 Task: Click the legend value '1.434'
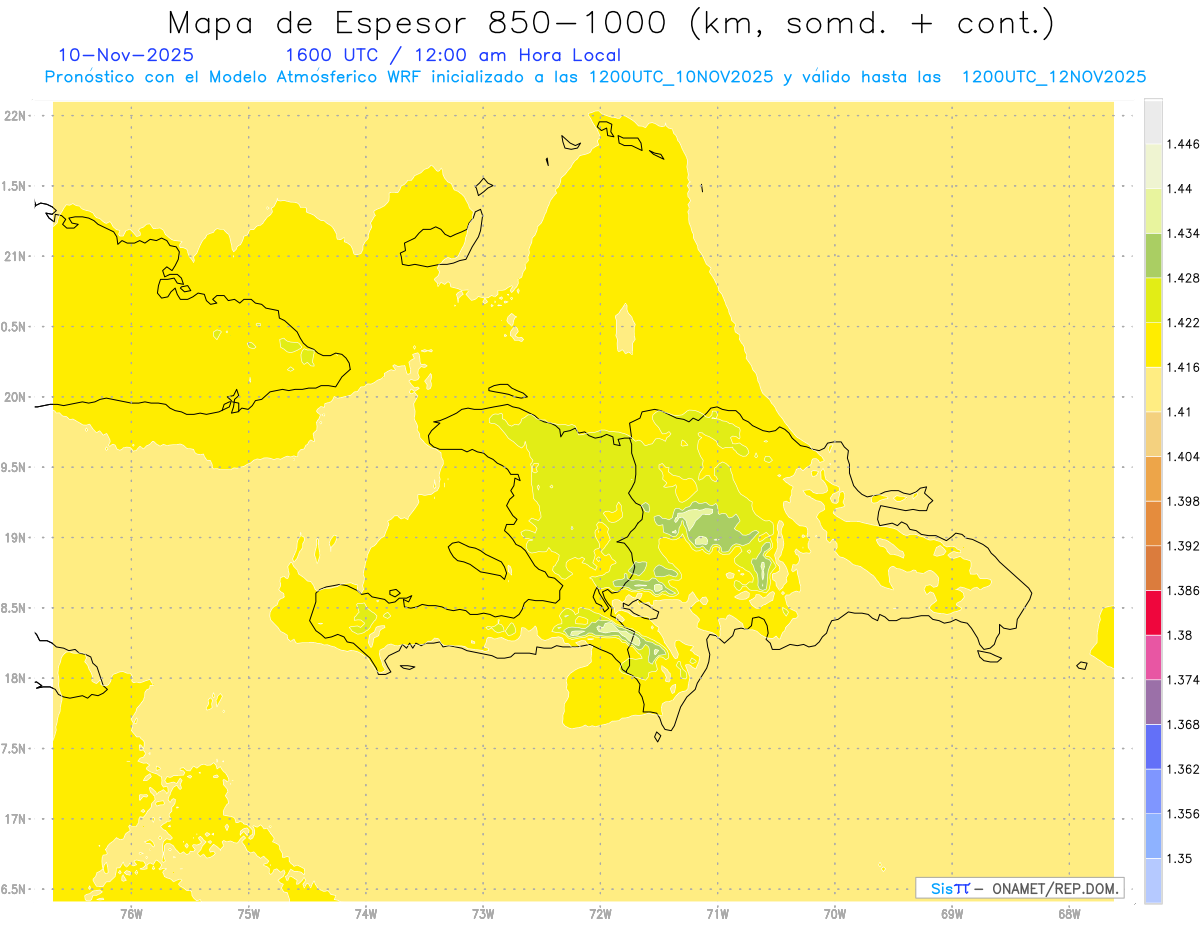[x=1184, y=233]
